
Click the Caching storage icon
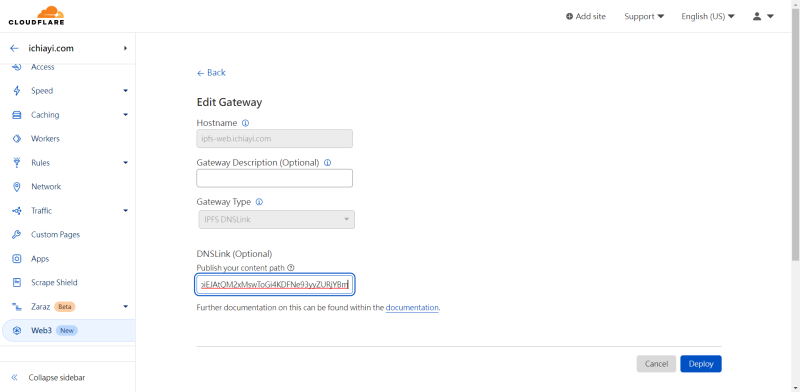coord(17,115)
